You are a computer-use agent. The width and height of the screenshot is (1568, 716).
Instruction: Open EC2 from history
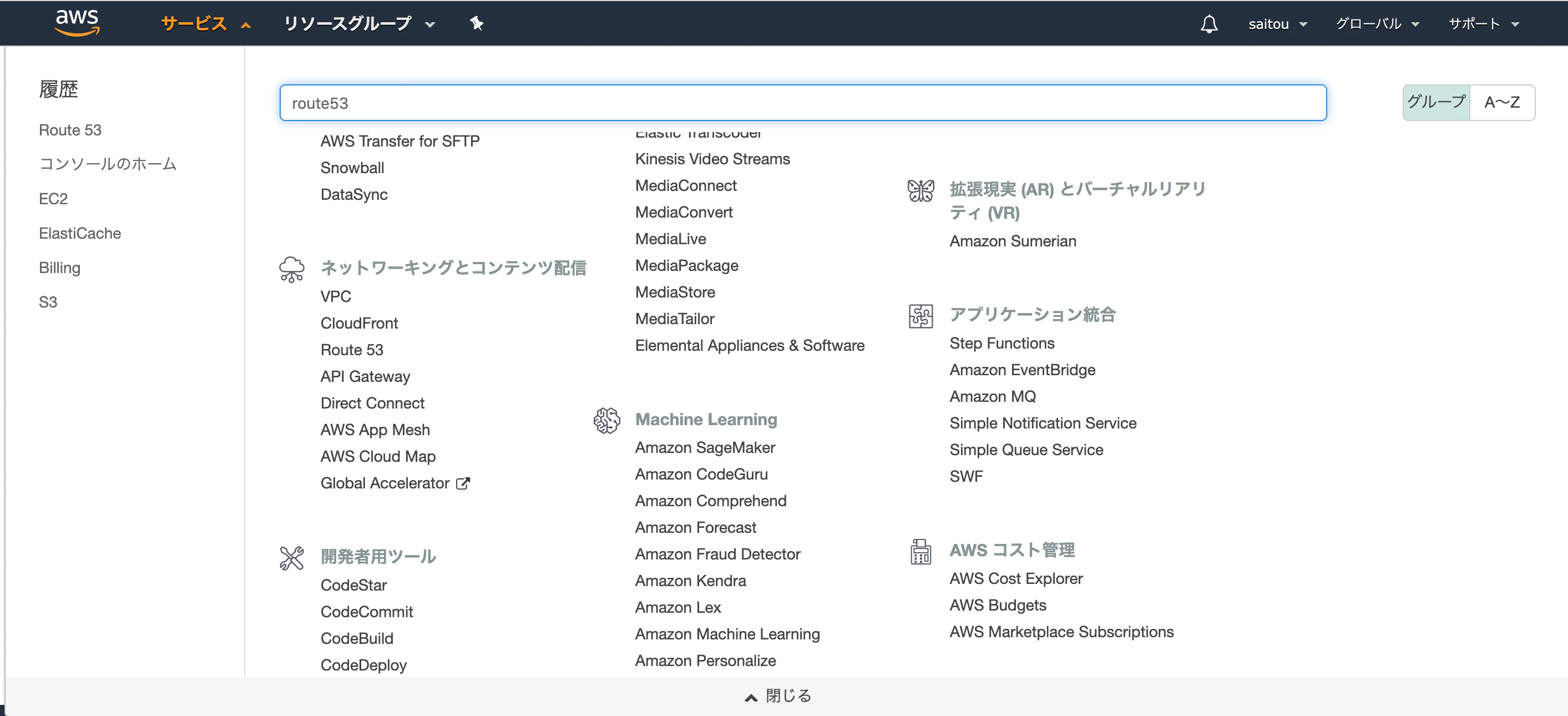tap(53, 199)
